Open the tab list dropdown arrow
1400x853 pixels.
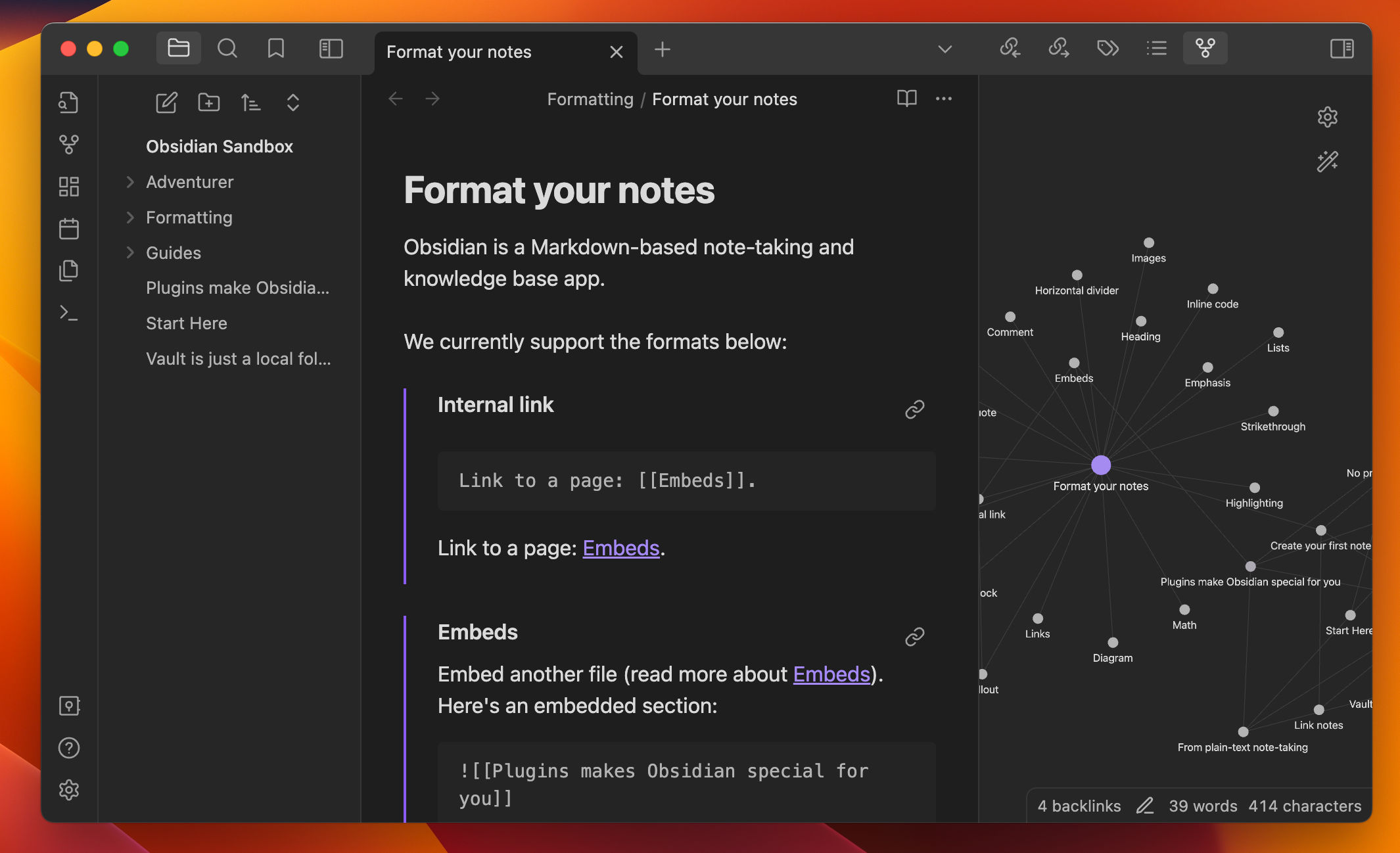click(945, 49)
